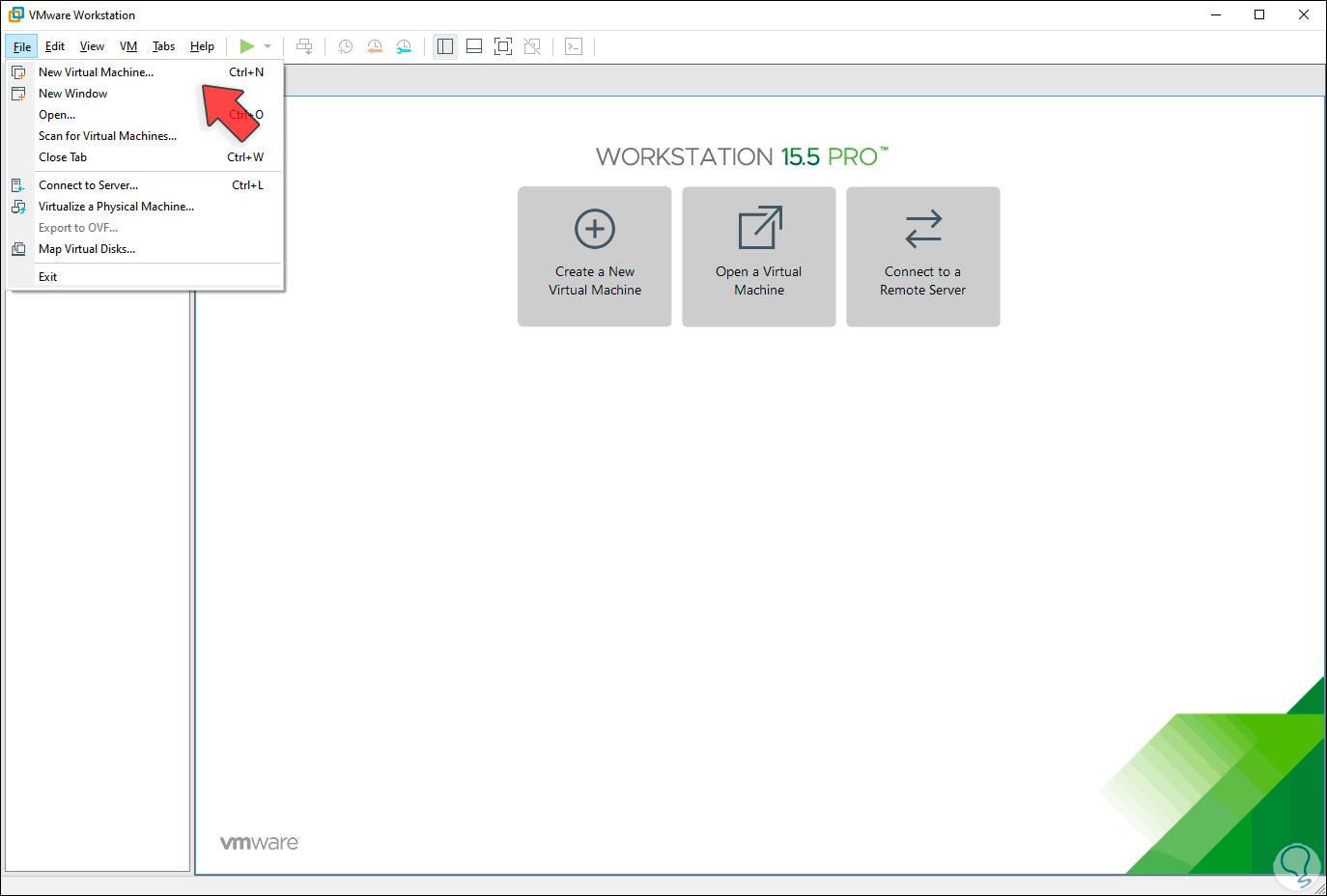1327x896 pixels.
Task: Open the Snapshot Manager wrench icon
Action: [x=404, y=46]
